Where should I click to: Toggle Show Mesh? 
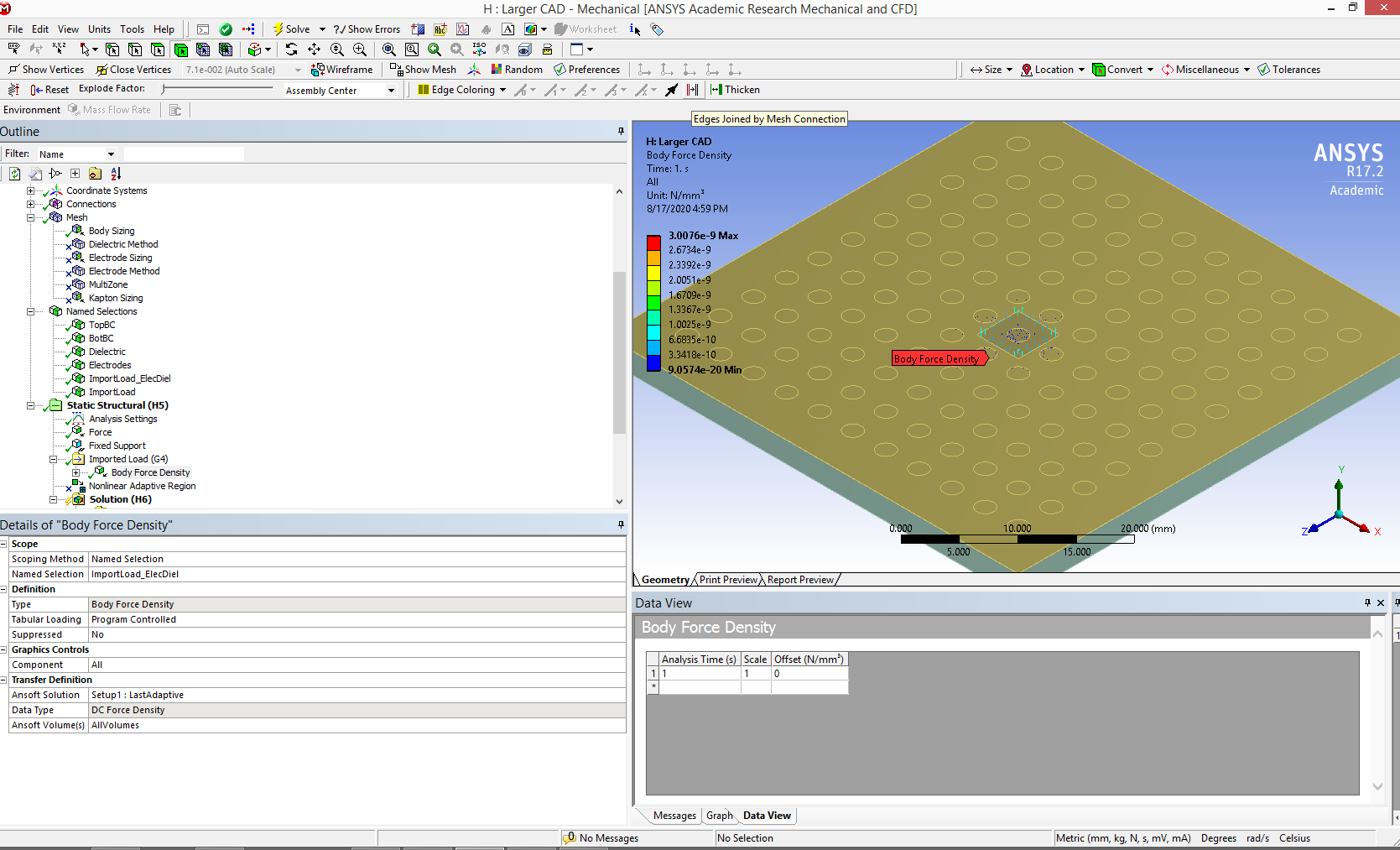point(423,70)
